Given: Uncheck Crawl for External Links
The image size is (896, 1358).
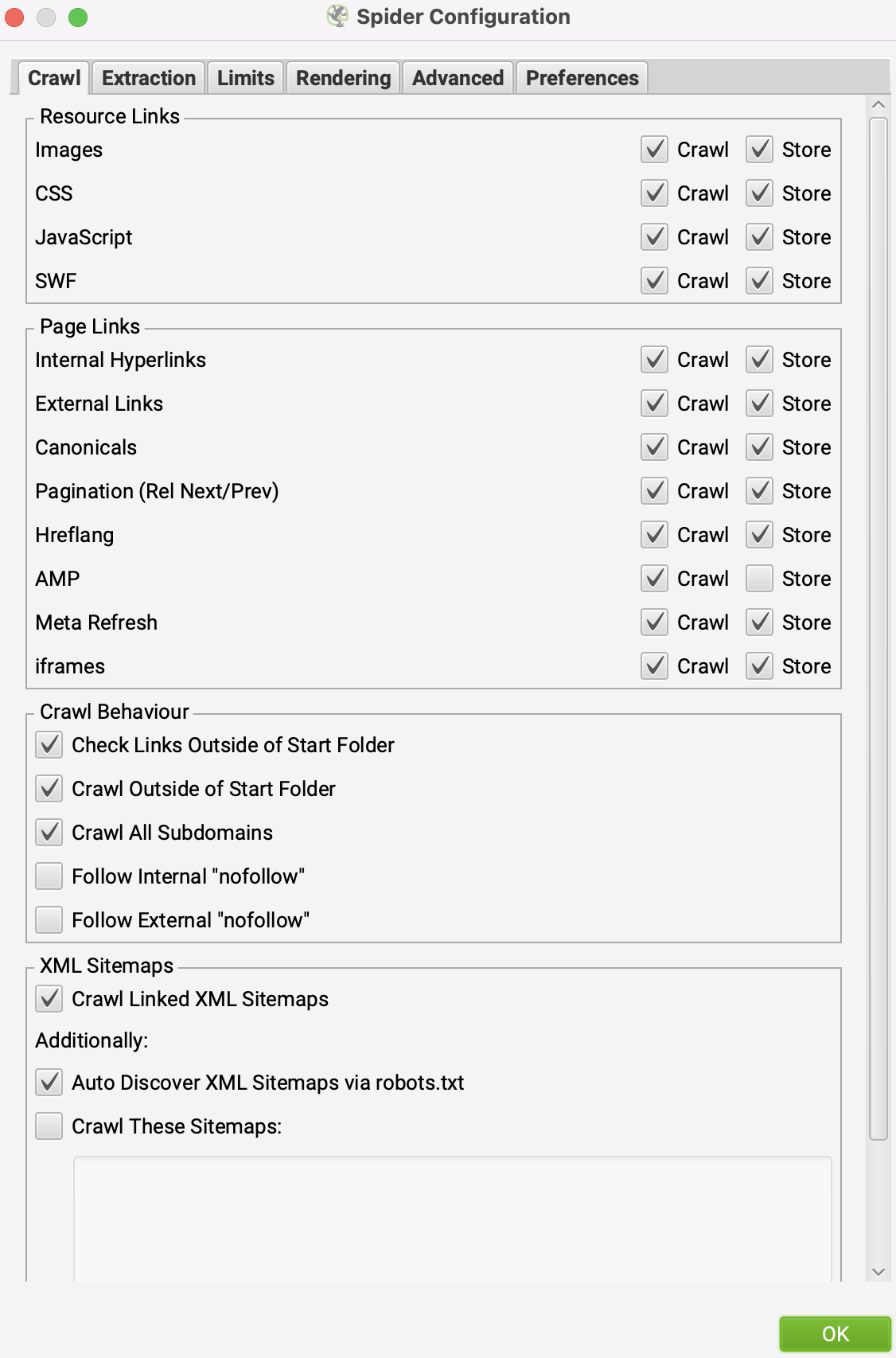Looking at the screenshot, I should (654, 404).
